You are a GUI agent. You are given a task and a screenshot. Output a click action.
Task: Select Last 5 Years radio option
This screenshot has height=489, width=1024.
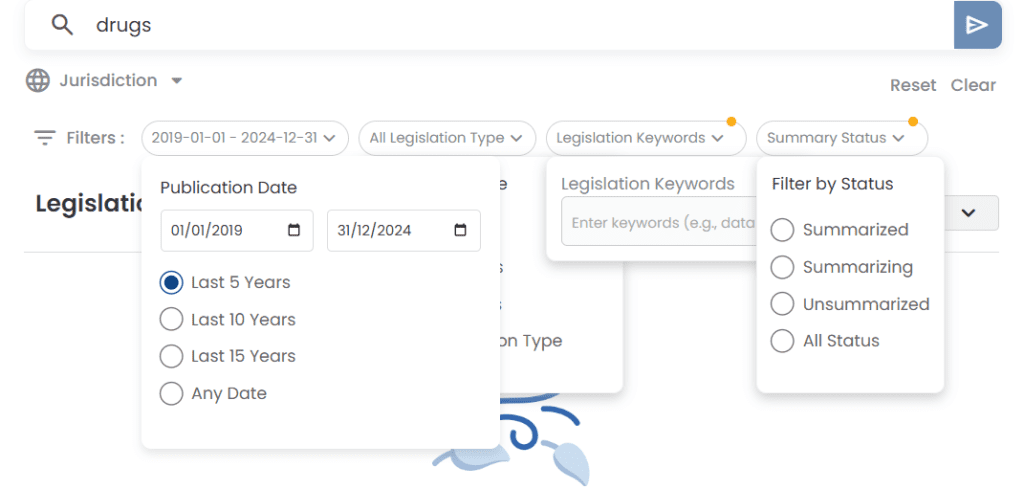coord(171,283)
